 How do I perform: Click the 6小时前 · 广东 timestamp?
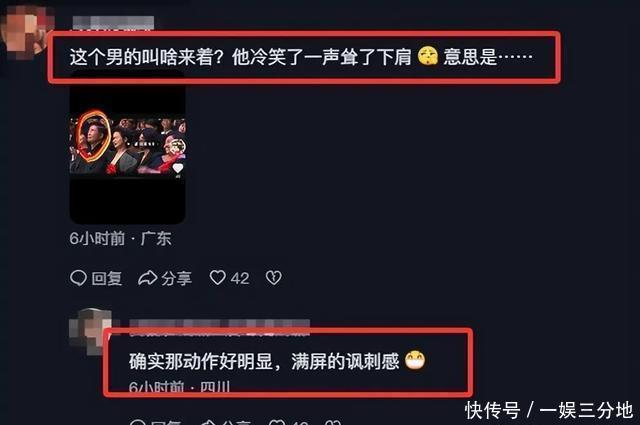click(120, 238)
